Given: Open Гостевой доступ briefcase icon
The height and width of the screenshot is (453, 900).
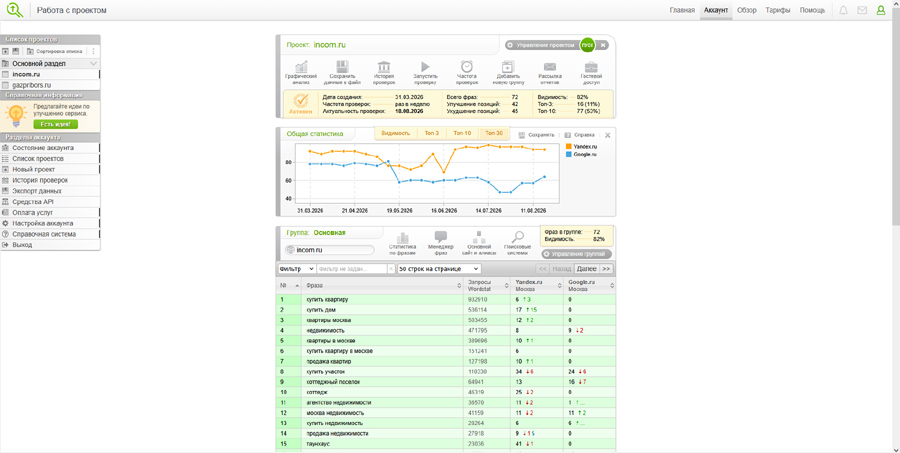Looking at the screenshot, I should click(591, 67).
